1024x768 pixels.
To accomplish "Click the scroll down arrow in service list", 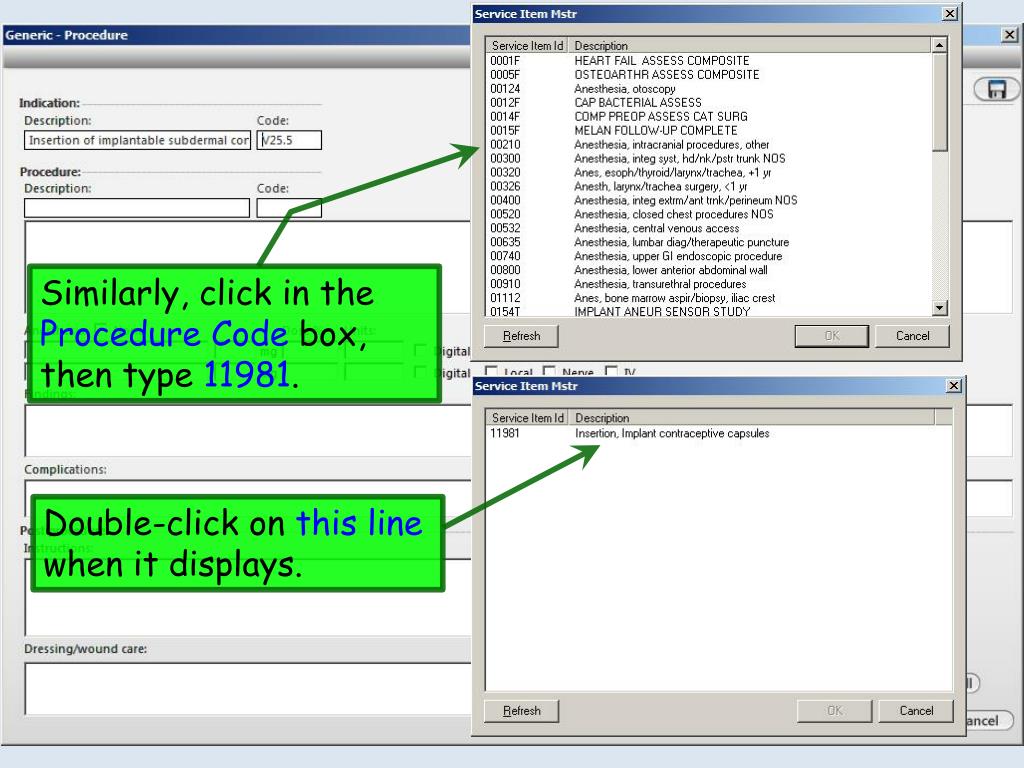I will (939, 308).
